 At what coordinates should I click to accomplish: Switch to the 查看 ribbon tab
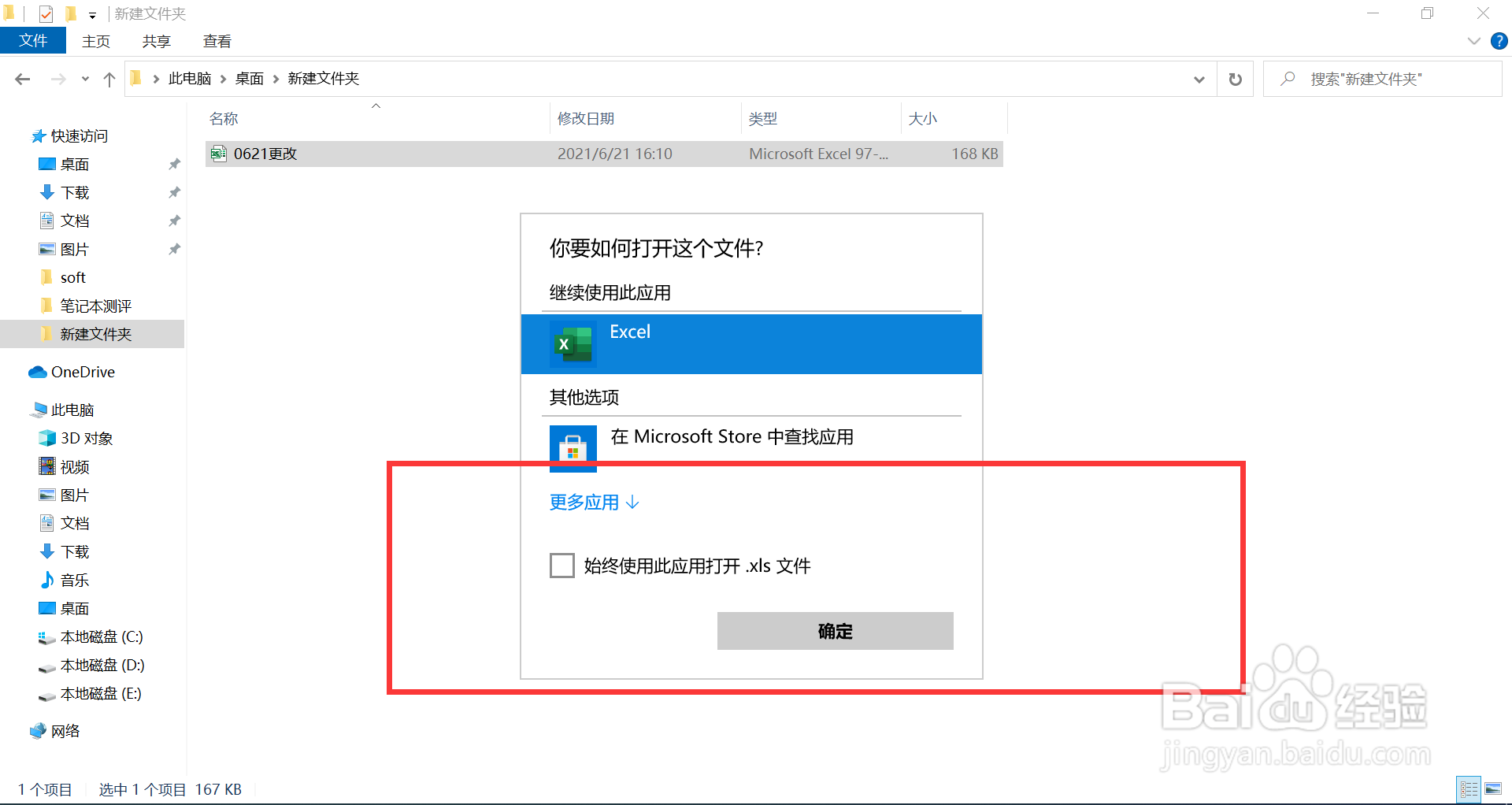pyautogui.click(x=217, y=40)
